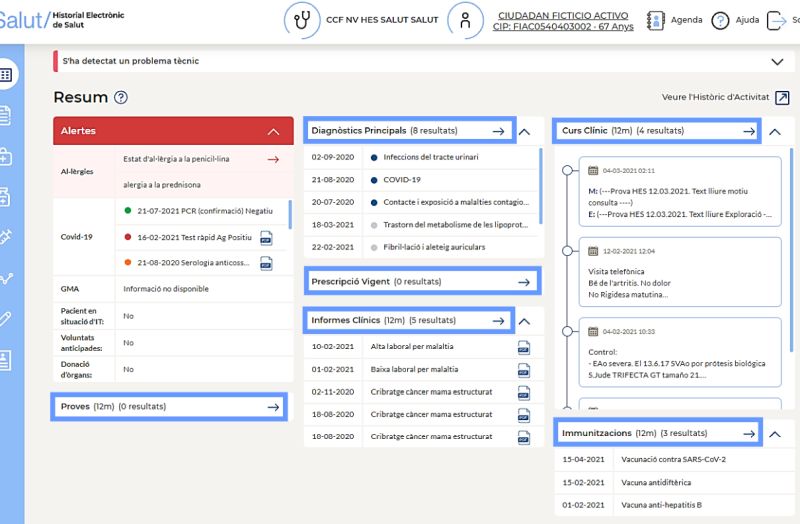Open the Resum help question icon
The image size is (800, 524).
click(x=121, y=97)
